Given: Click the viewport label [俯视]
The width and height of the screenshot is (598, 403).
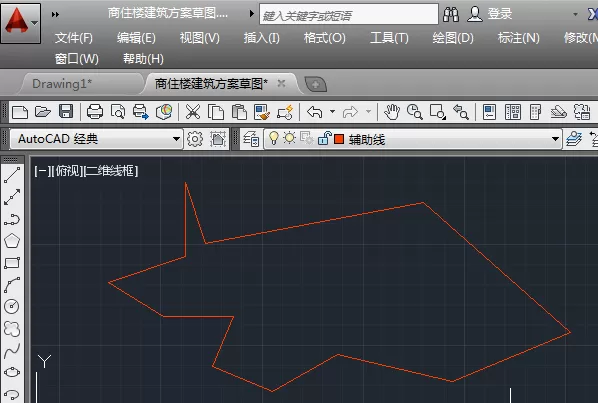Looking at the screenshot, I should point(69,171).
